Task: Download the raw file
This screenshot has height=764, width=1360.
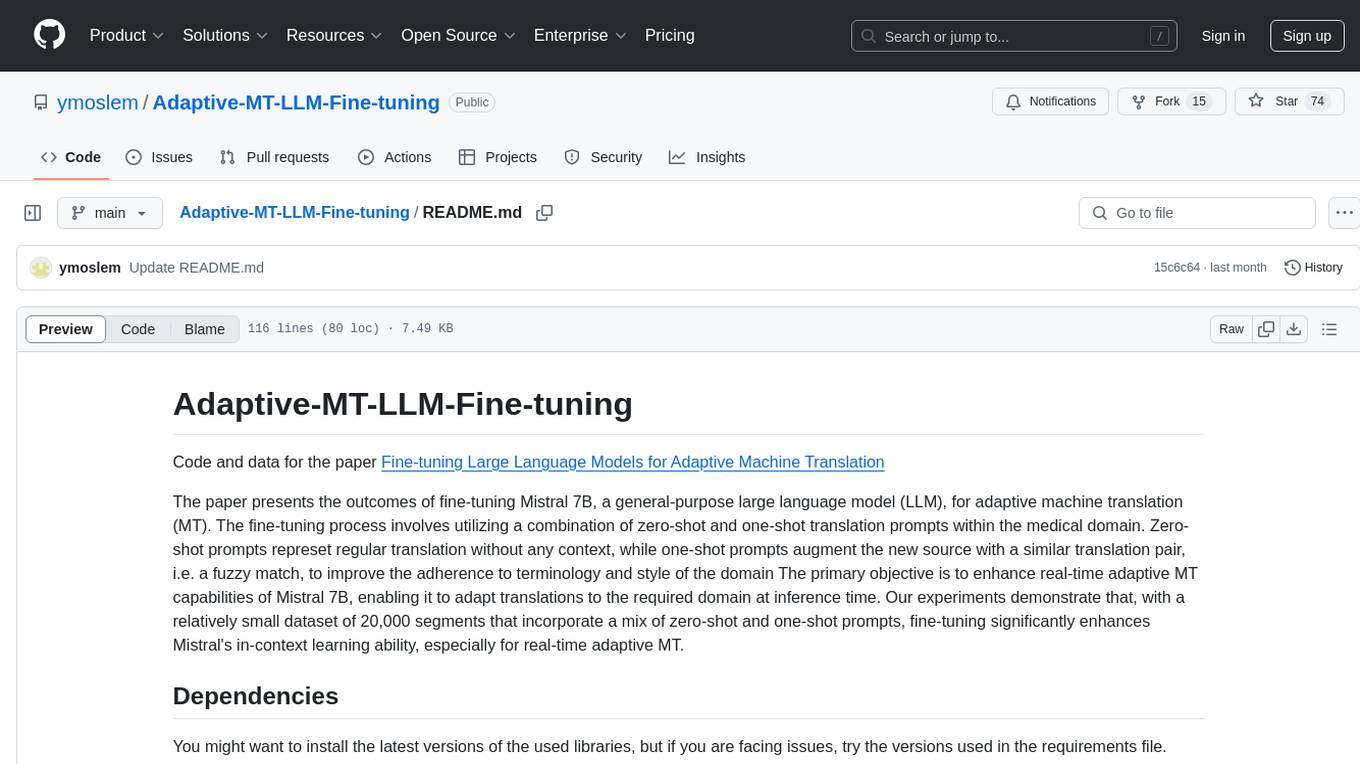Action: coord(1294,329)
